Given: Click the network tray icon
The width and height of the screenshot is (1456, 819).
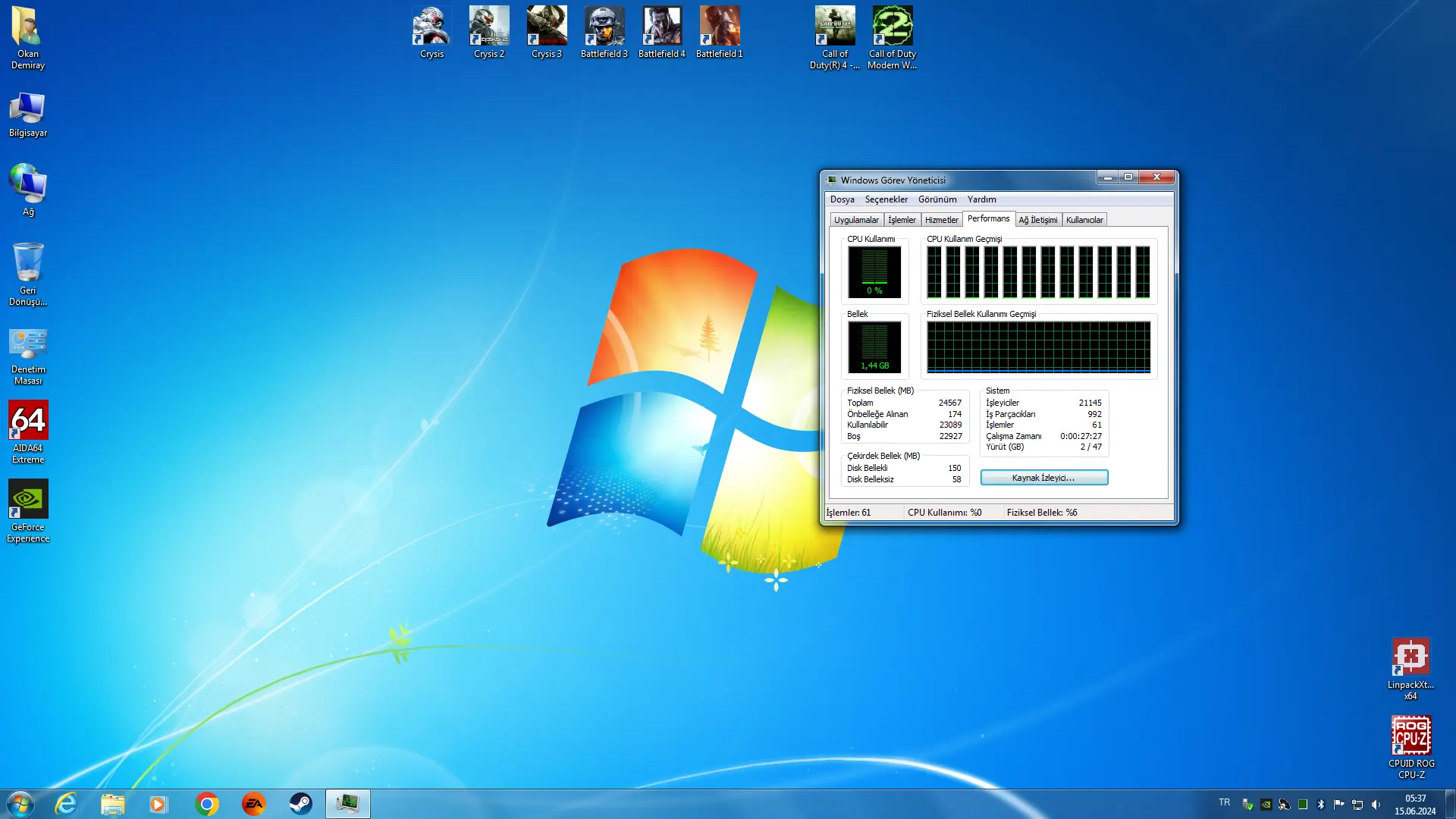Looking at the screenshot, I should (x=1357, y=805).
